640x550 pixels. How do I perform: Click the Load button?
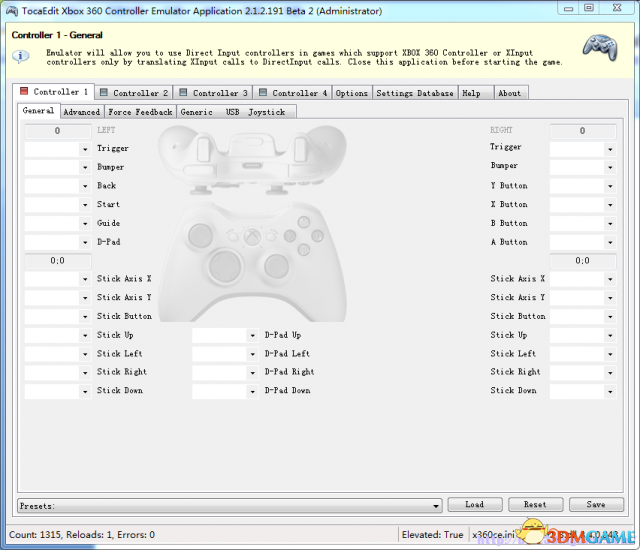coord(475,505)
